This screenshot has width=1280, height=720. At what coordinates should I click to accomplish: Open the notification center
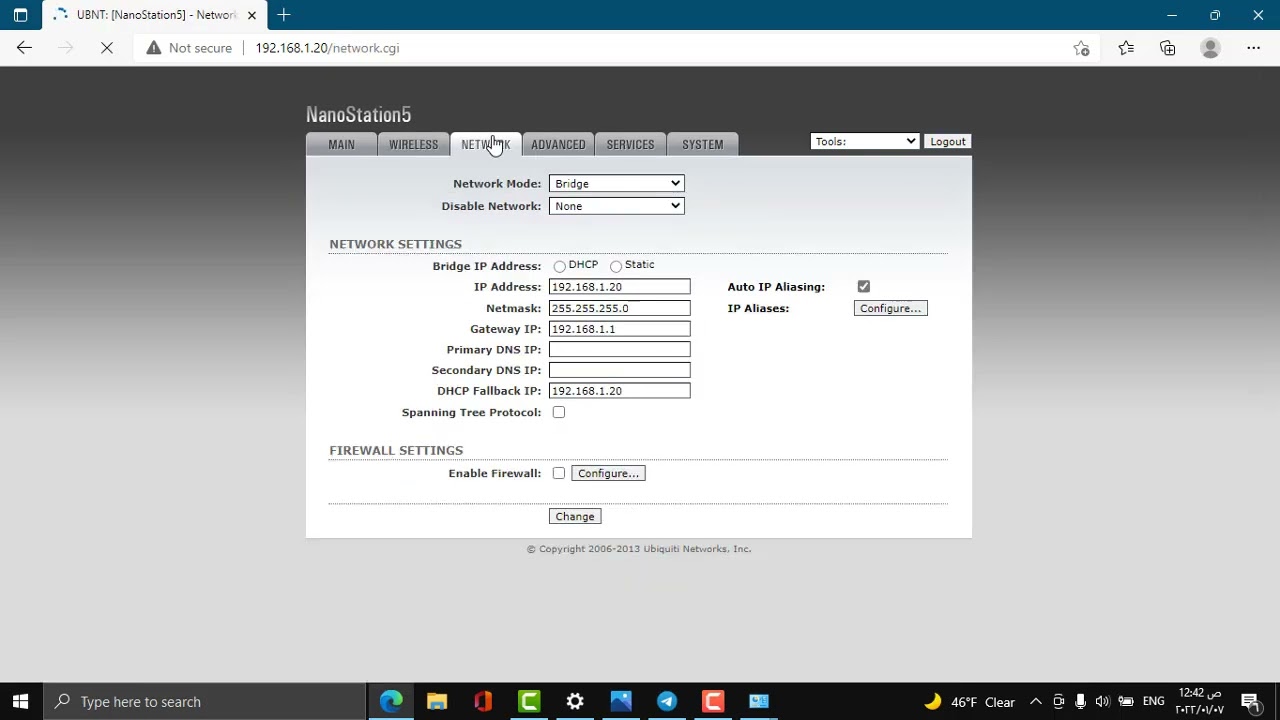pyautogui.click(x=1250, y=701)
